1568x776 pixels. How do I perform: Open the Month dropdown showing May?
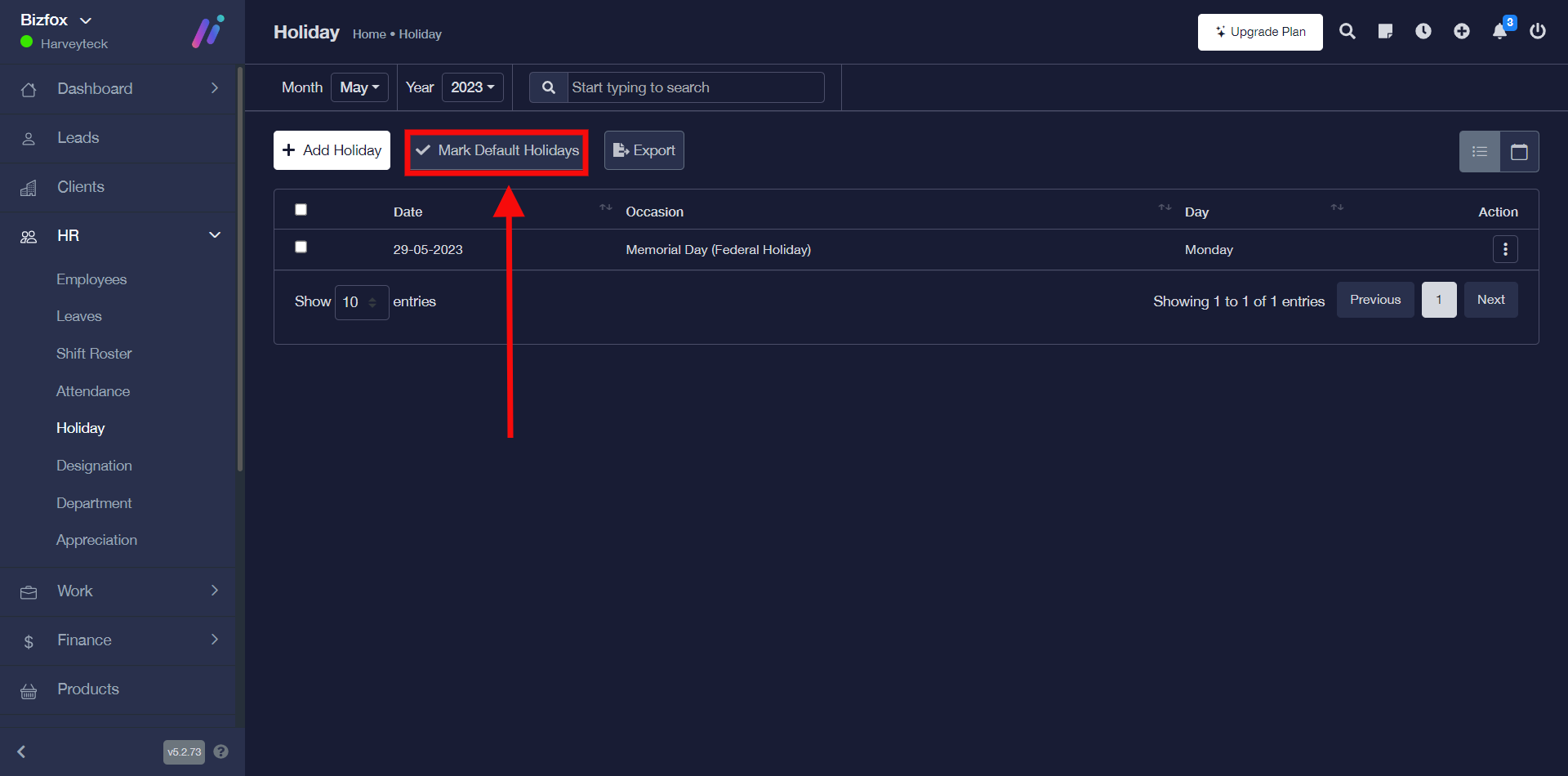click(359, 87)
